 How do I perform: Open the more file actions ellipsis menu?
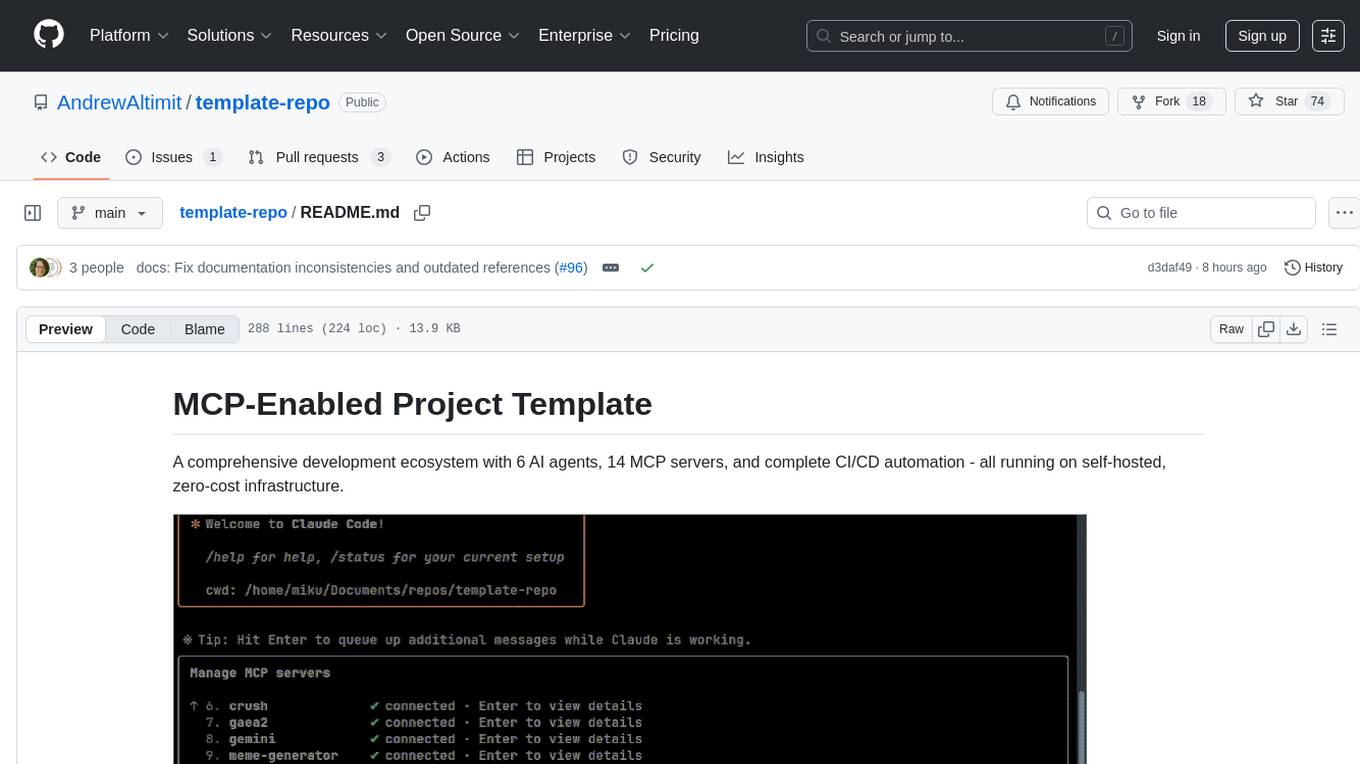point(1345,213)
